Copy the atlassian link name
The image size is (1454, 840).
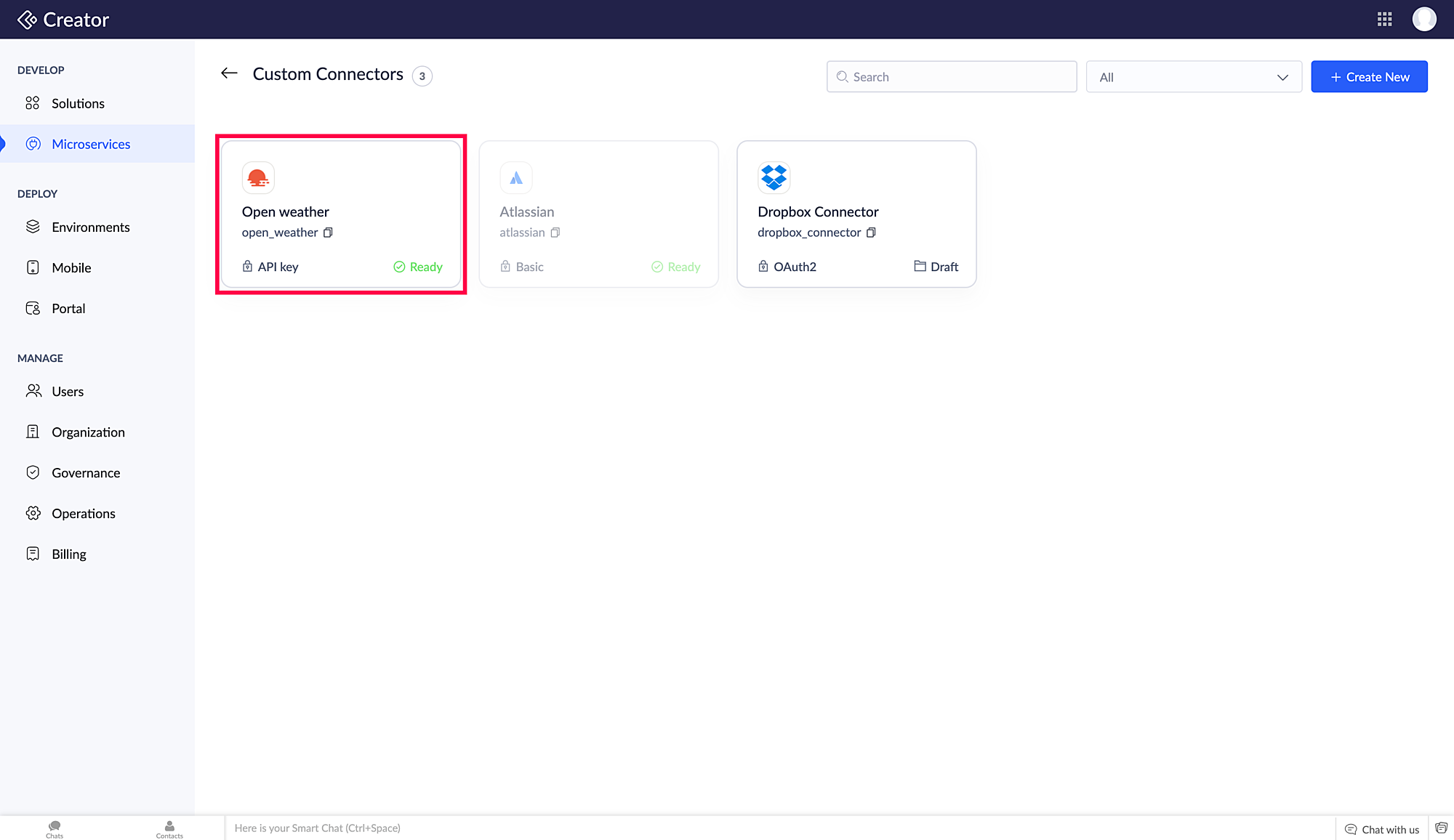click(x=555, y=233)
